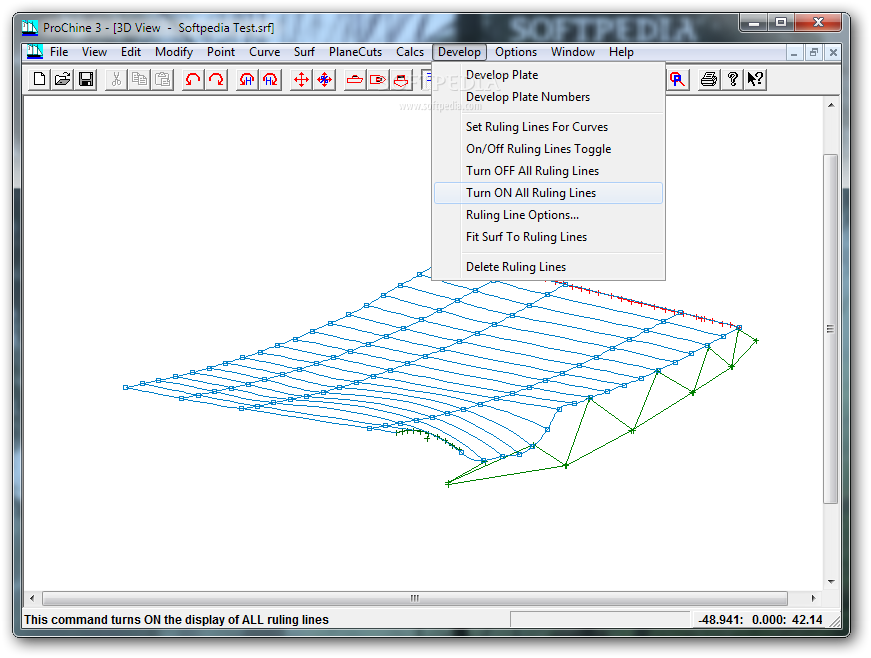Rotate view clockwise with right red arrow icon
The width and height of the screenshot is (871, 658).
216,79
